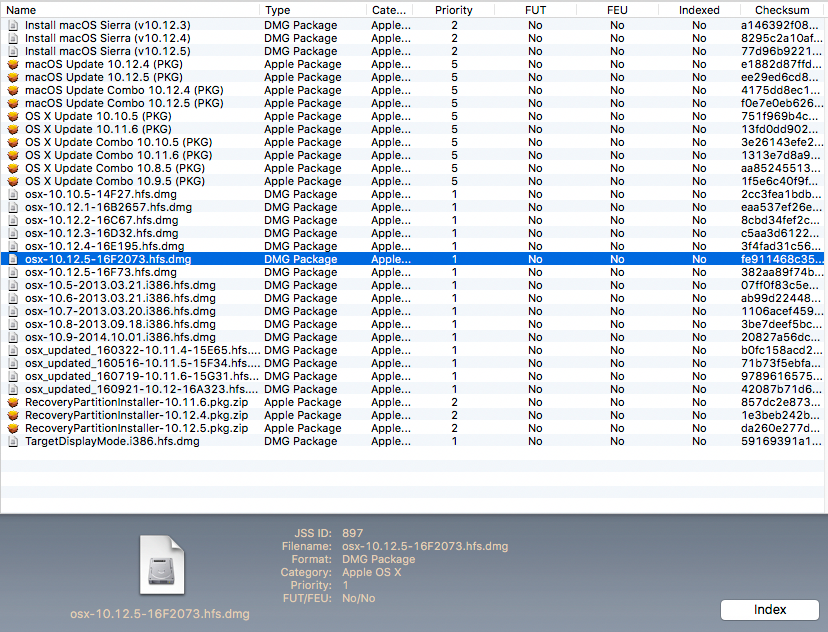Sort the list by Priority column
828x632 pixels.
454,10
